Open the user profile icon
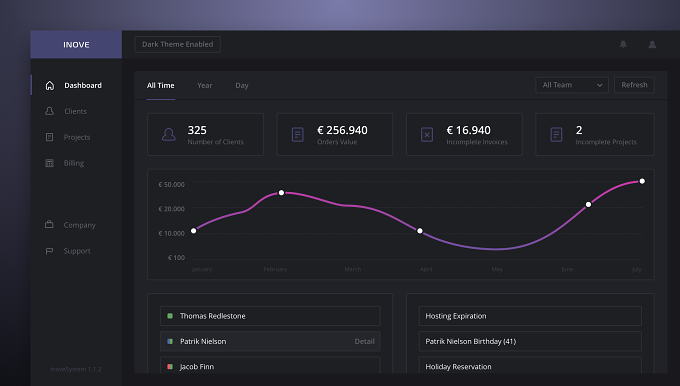Screen dimensions: 680x386 (652, 44)
